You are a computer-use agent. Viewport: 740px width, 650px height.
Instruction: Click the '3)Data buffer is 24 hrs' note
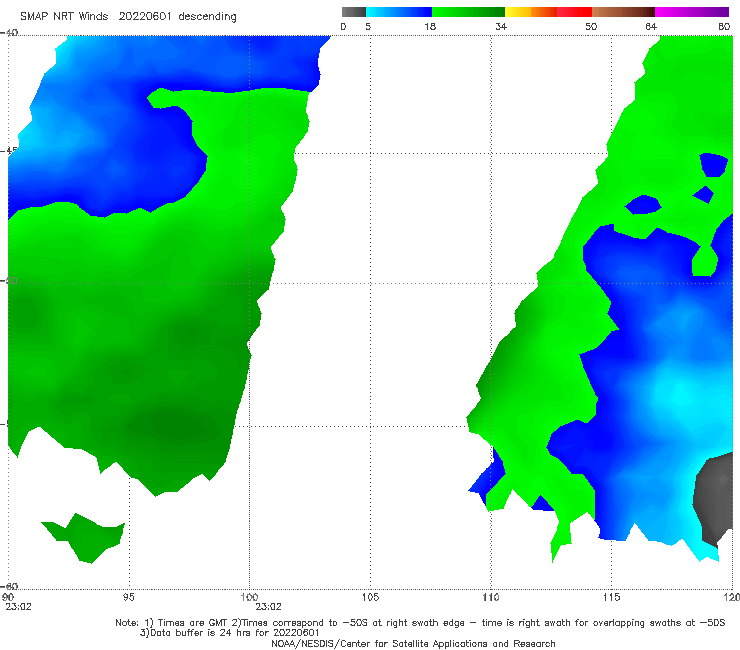pos(229,633)
